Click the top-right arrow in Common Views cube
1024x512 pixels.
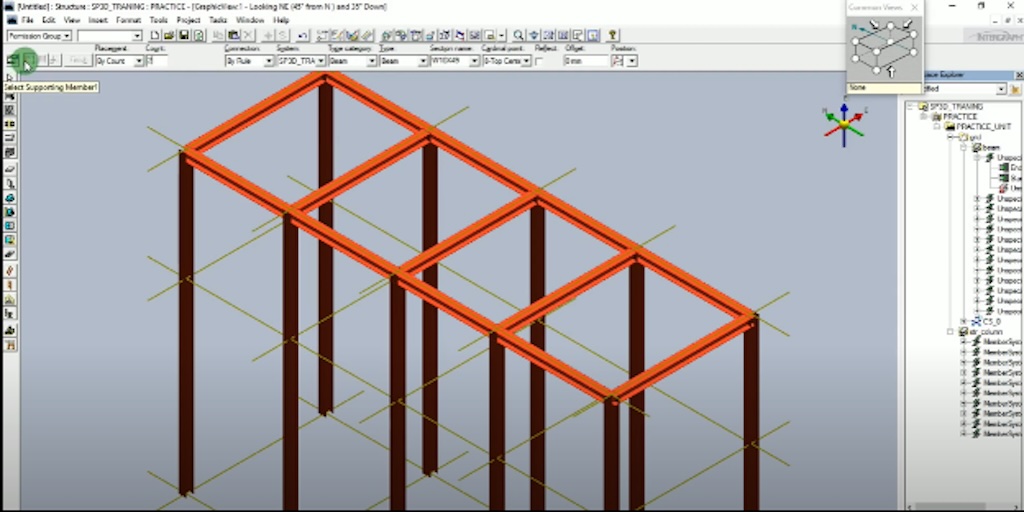(x=908, y=25)
